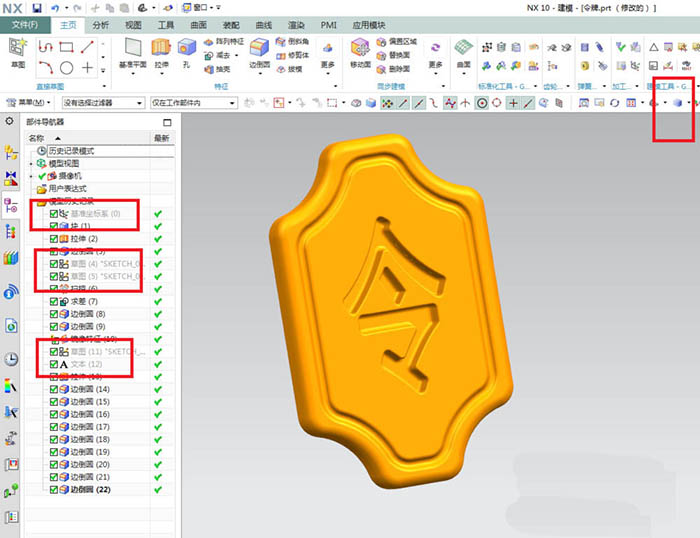Viewport: 700px width, 538px height.
Task: Select the Arc sketch tool
Action: pyautogui.click(x=46, y=67)
